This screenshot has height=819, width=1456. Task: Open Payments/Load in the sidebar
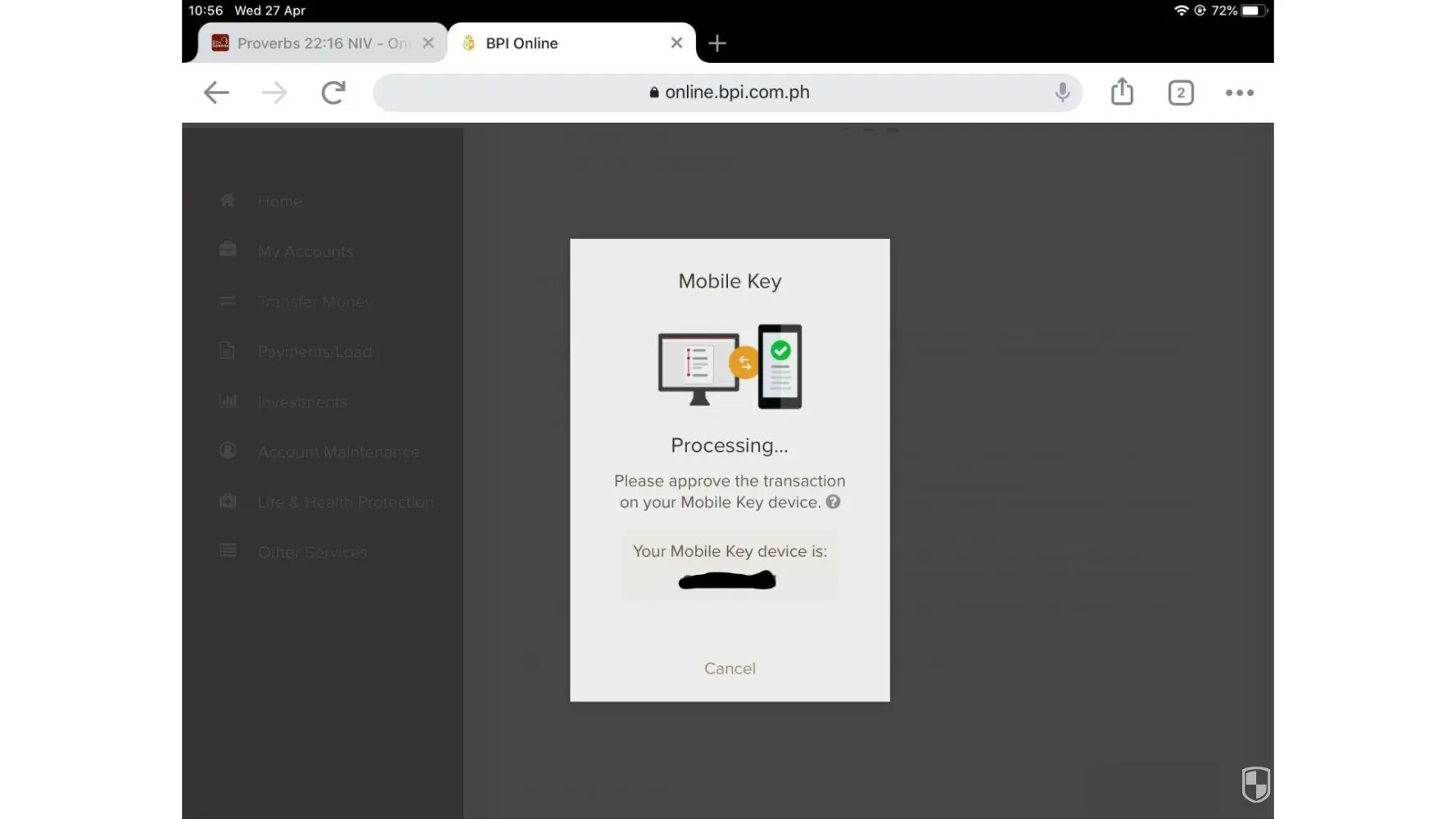pyautogui.click(x=314, y=351)
